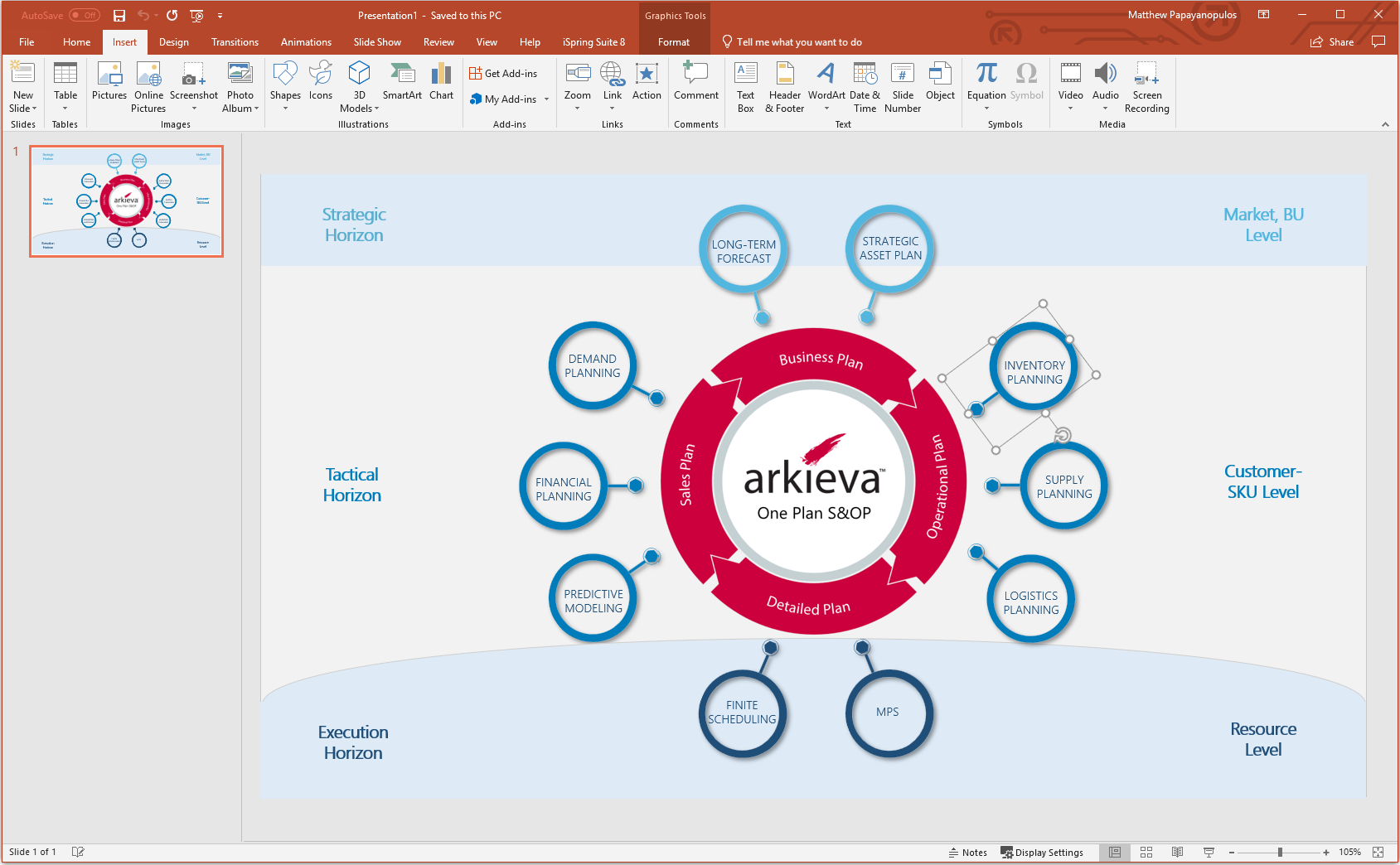This screenshot has width=1400, height=865.
Task: Switch to the Home tab
Action: click(x=76, y=41)
